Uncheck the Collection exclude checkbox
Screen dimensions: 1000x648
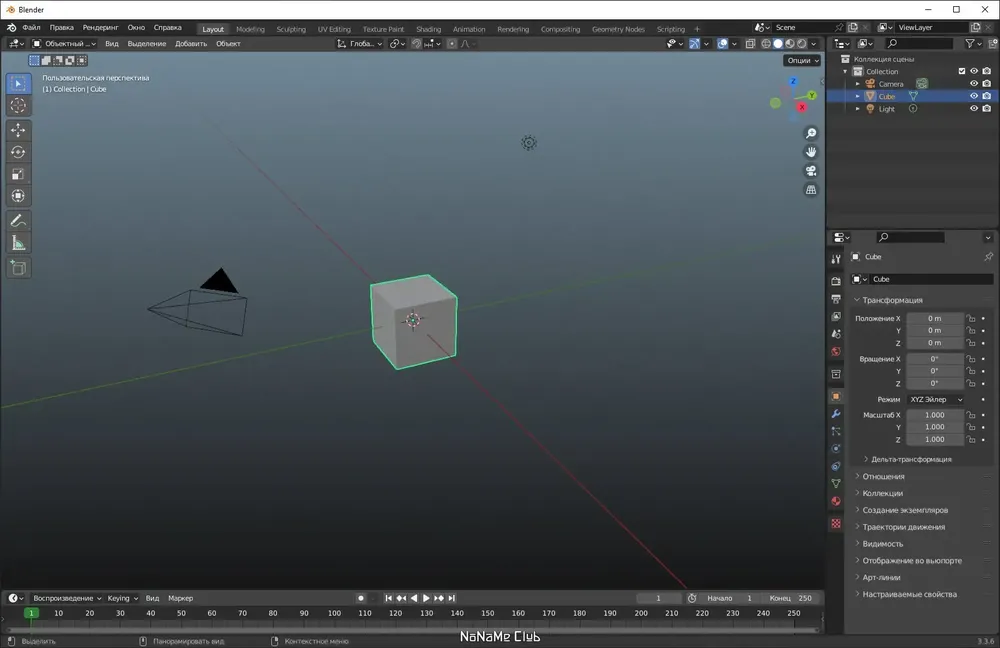pos(962,71)
